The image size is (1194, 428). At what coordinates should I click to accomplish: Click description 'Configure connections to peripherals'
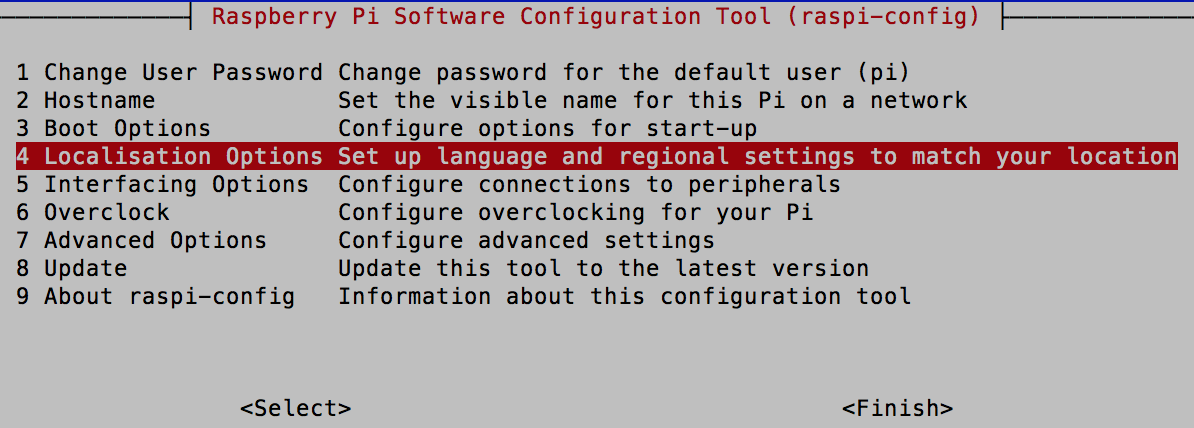click(x=589, y=184)
